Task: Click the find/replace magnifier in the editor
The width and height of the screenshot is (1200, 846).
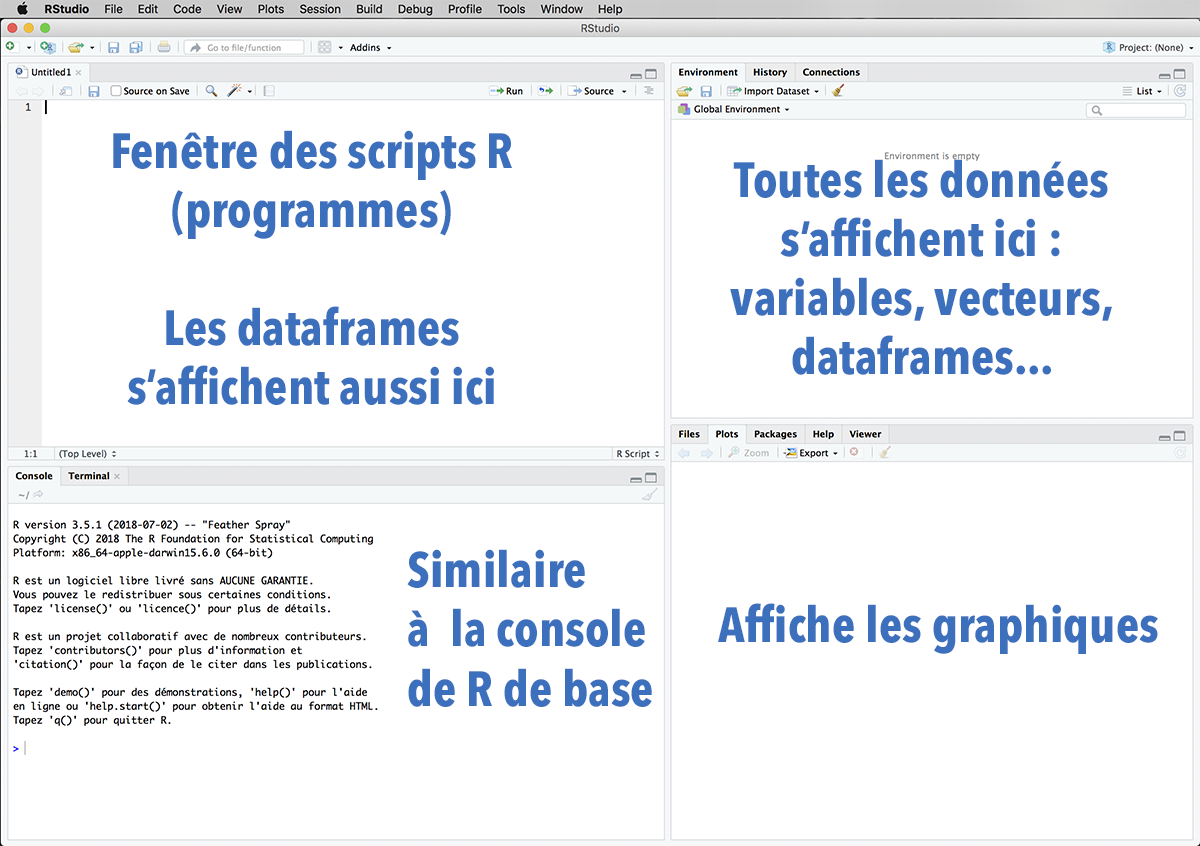Action: 211,91
